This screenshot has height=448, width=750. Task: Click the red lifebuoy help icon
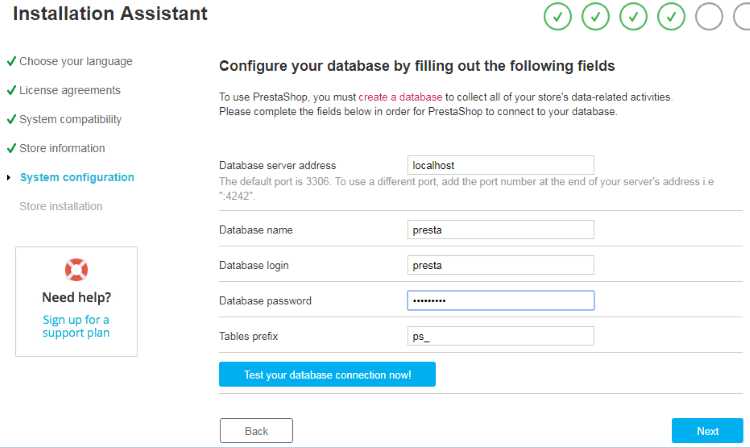point(77,270)
